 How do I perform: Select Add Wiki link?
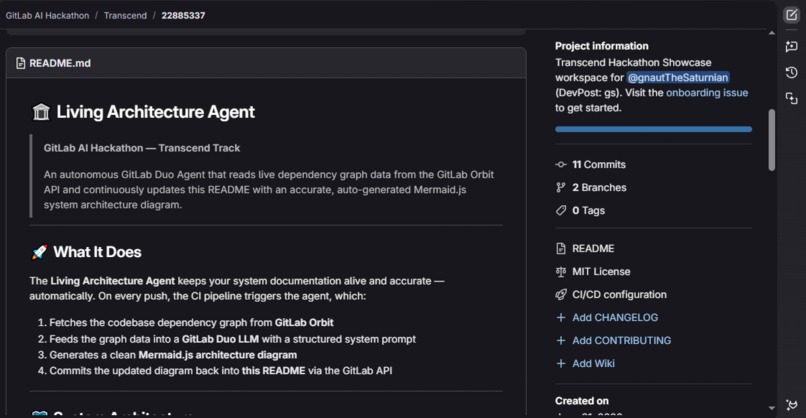point(593,364)
